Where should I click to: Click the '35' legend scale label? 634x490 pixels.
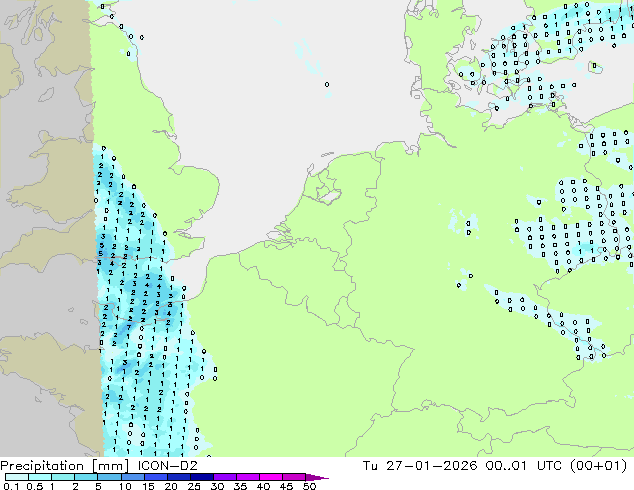pyautogui.click(x=240, y=486)
